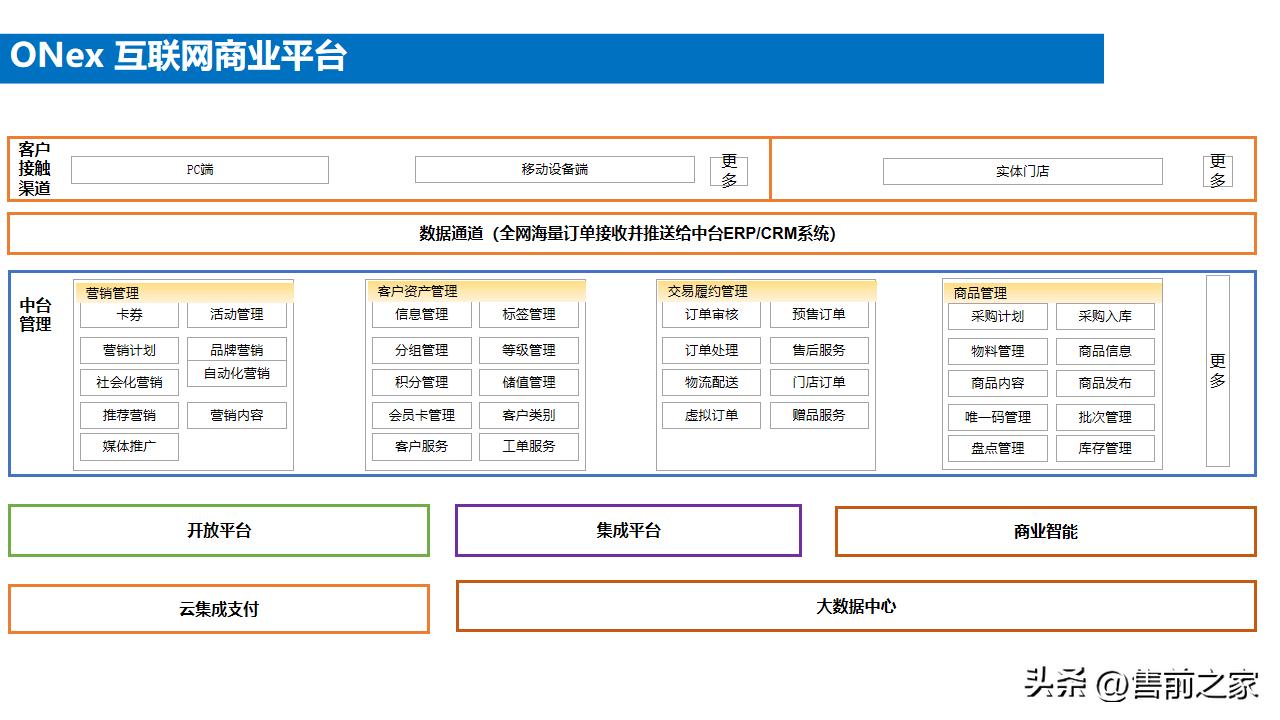This screenshot has height=720, width=1280.
Task: Expand the 更多 box beside 实体门店
Action: (1218, 170)
